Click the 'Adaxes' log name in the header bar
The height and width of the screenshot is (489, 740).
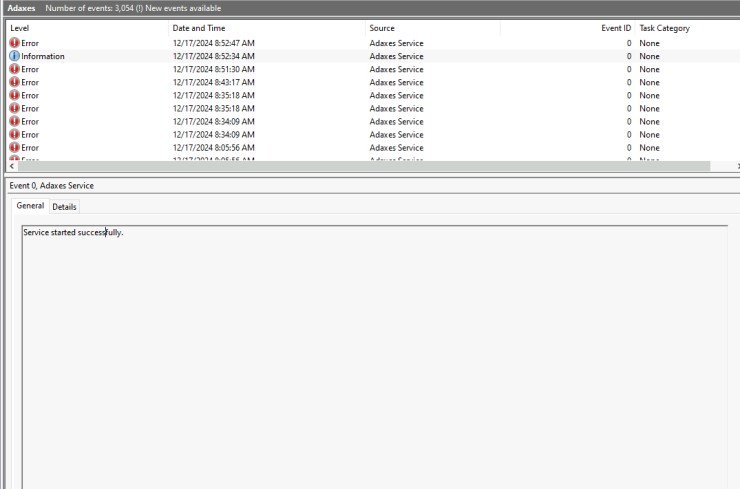click(21, 8)
